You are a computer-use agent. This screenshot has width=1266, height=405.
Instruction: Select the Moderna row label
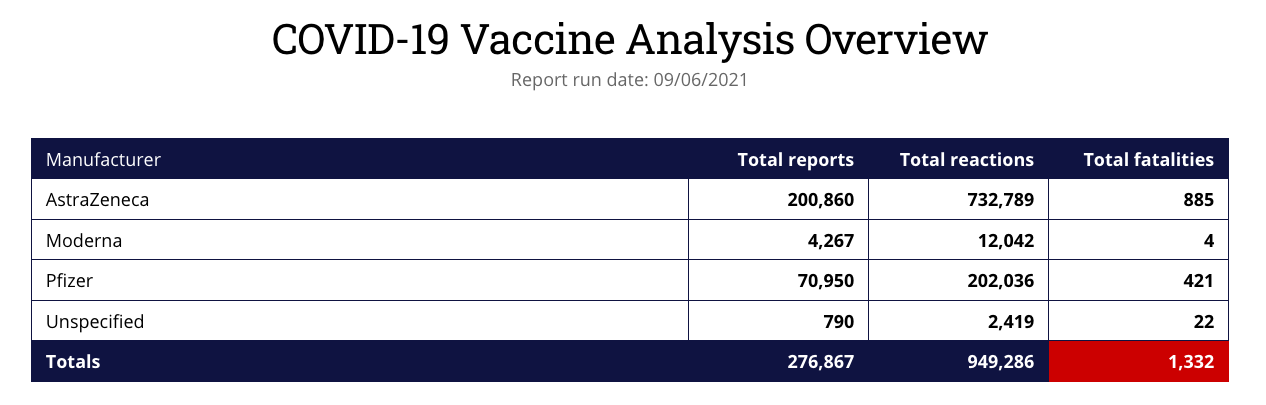[84, 240]
